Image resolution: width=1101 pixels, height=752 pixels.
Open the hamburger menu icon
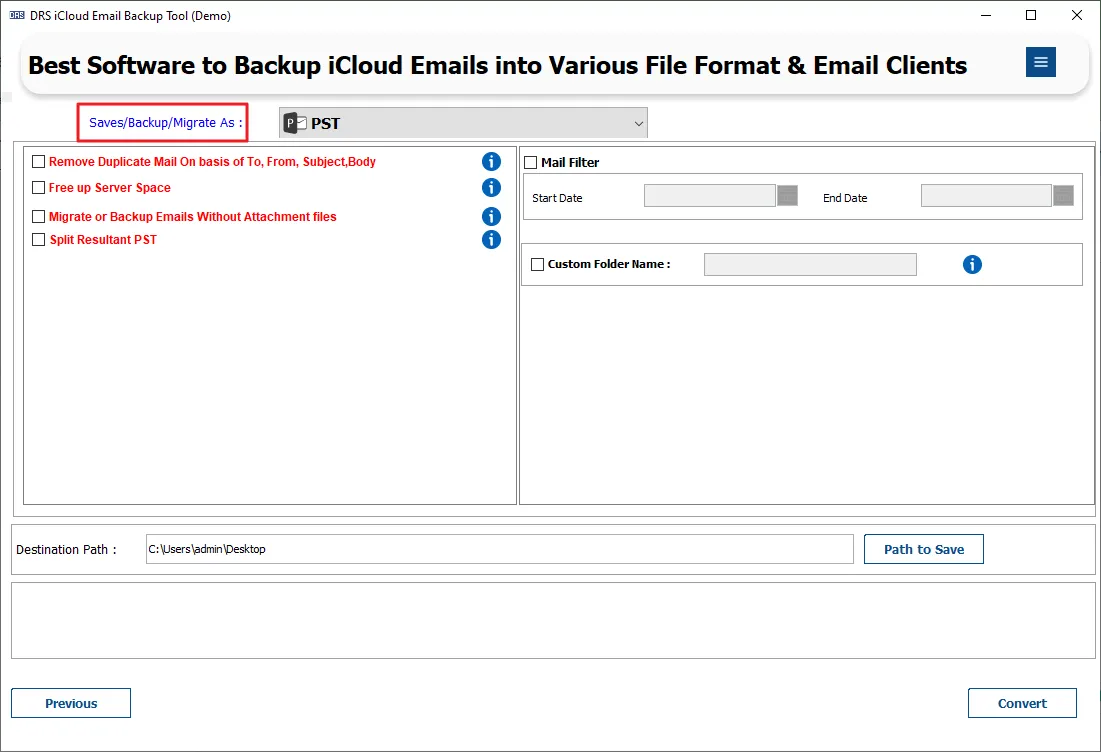point(1041,62)
